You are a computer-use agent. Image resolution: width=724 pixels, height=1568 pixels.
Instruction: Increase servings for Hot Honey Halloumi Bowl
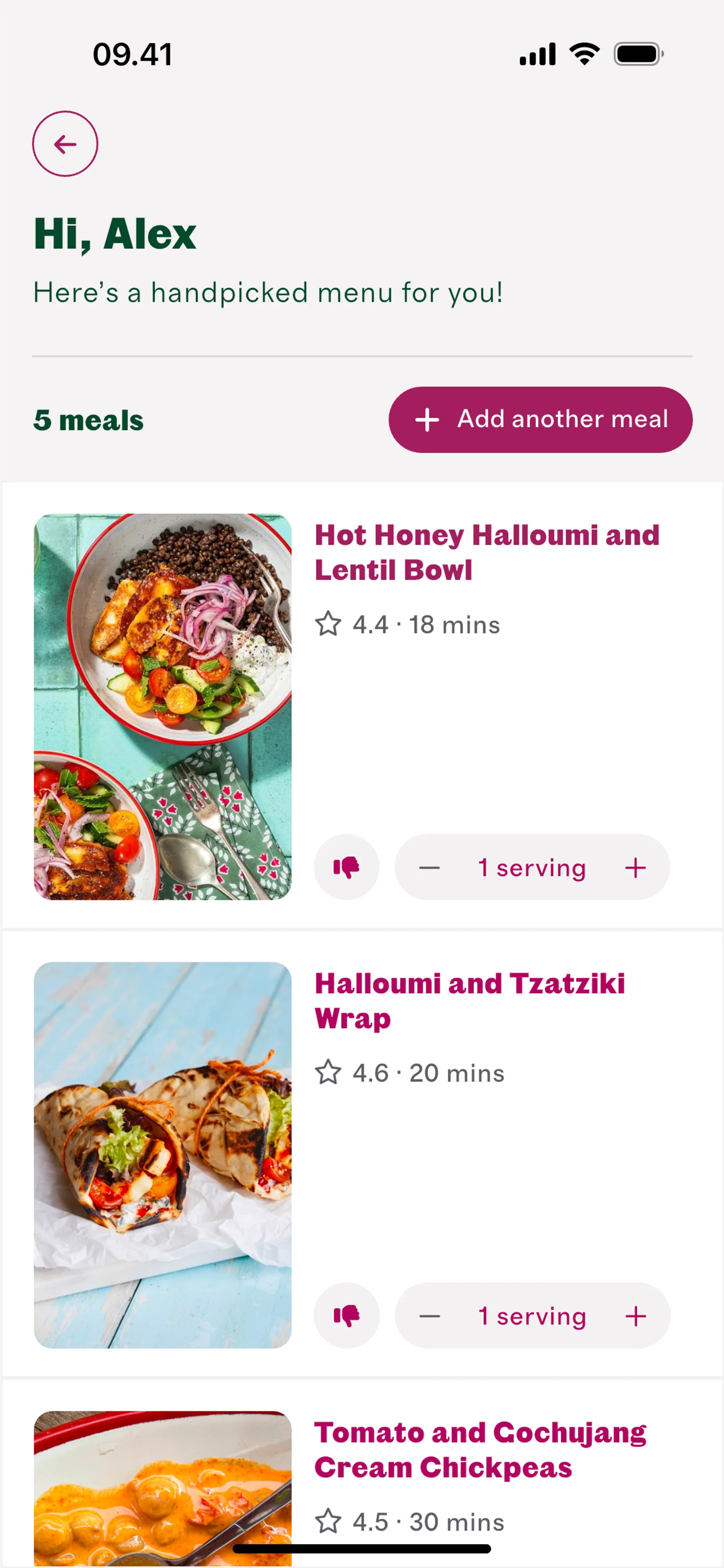point(635,868)
